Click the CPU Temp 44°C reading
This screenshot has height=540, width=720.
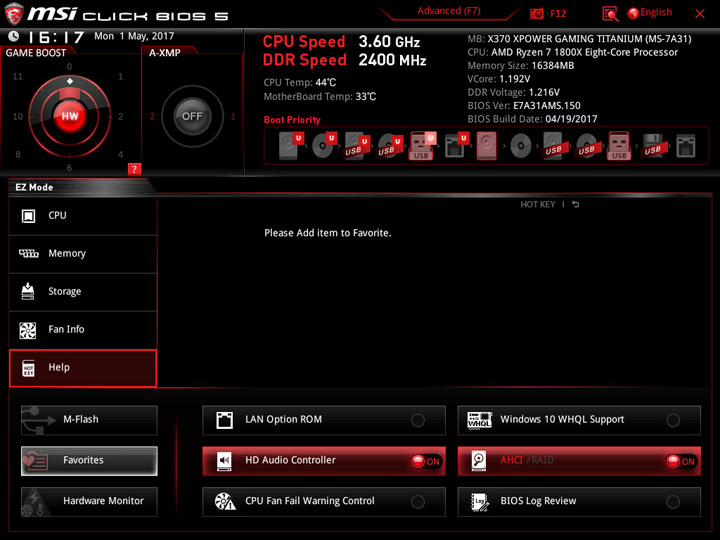point(300,83)
